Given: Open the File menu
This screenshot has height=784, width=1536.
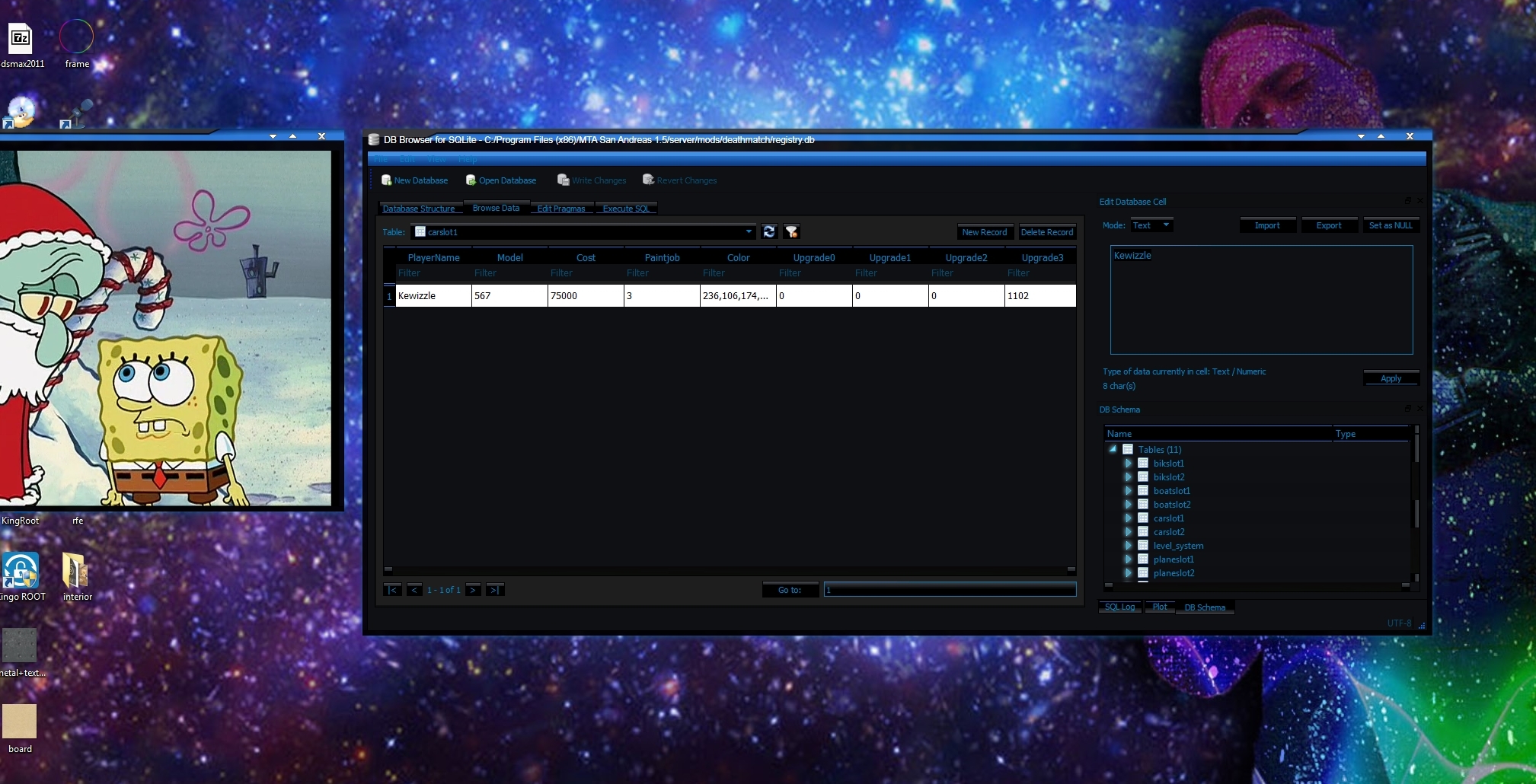Looking at the screenshot, I should click(x=382, y=159).
